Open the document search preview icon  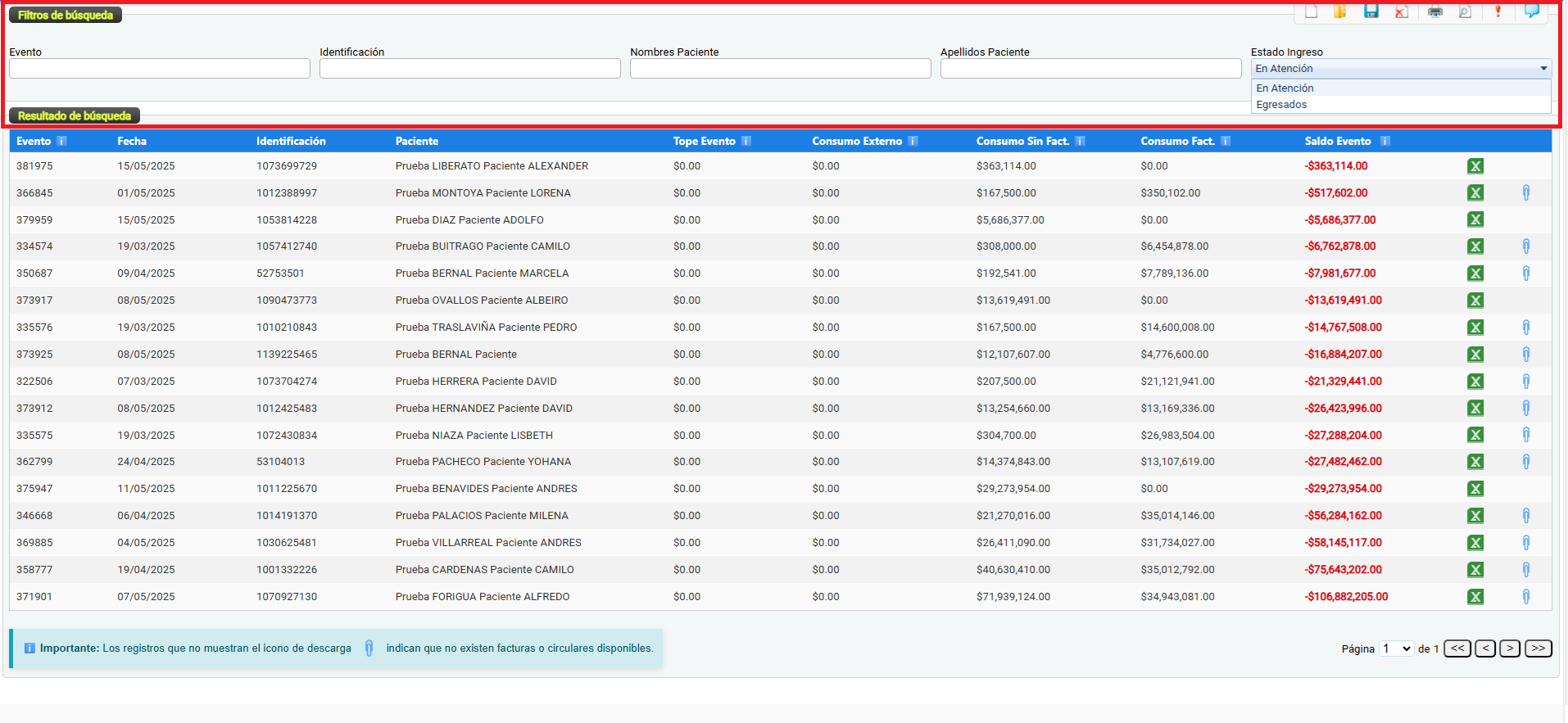click(1465, 11)
